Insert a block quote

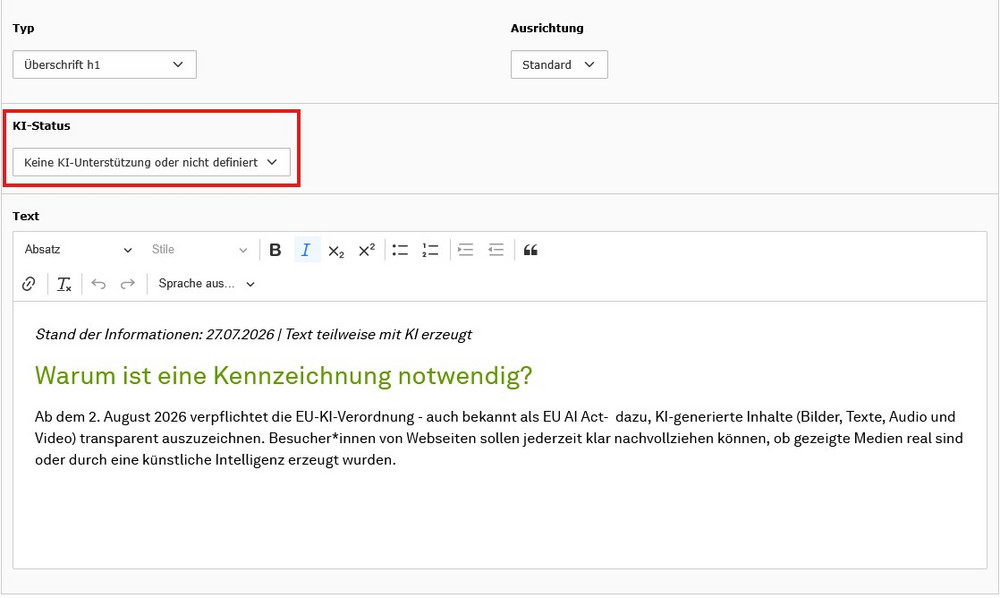pos(531,250)
